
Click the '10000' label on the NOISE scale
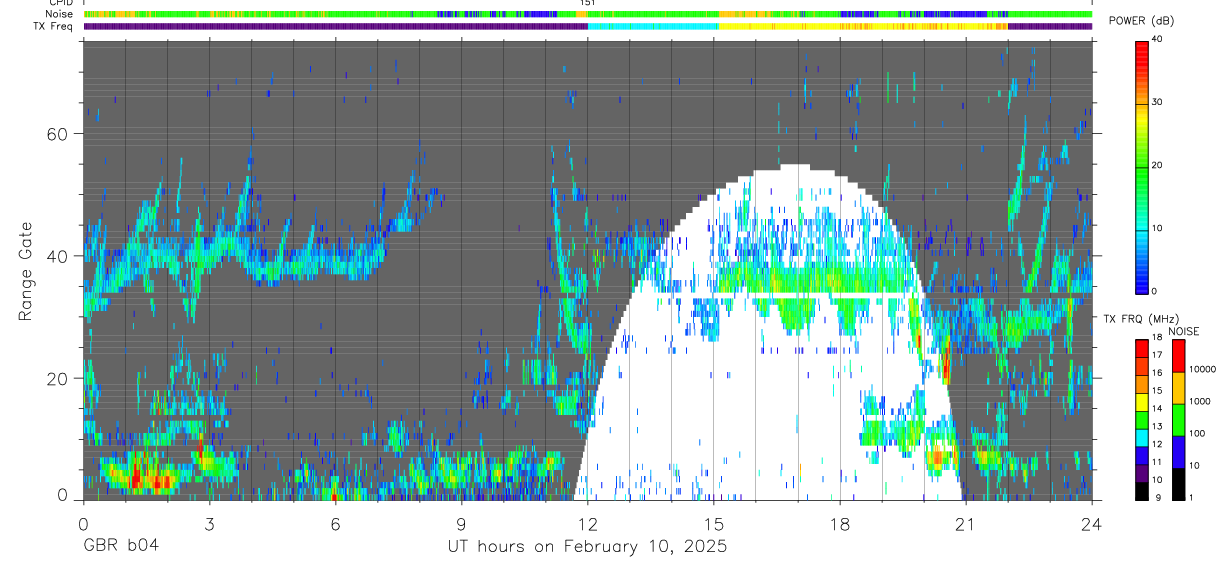click(1201, 369)
